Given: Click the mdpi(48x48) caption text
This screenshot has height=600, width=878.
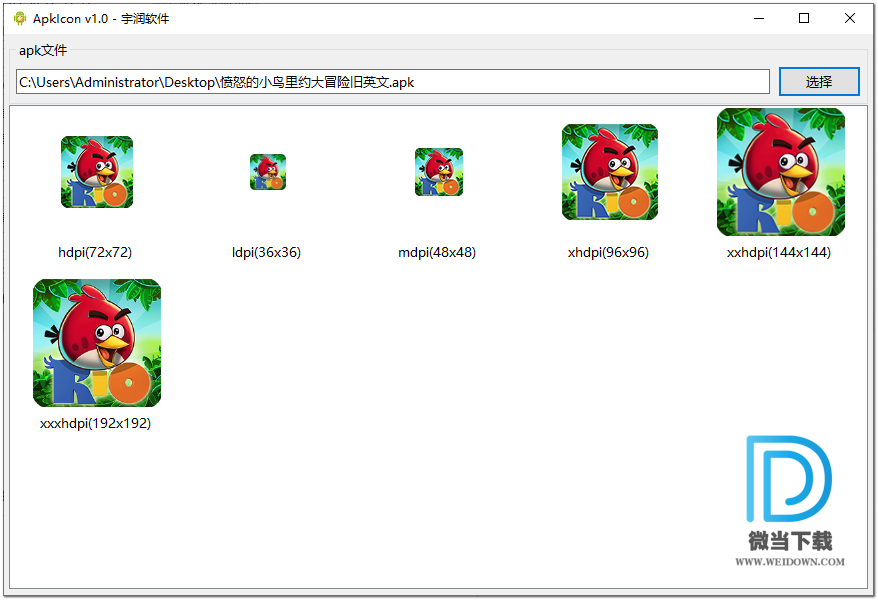Looking at the screenshot, I should pyautogui.click(x=437, y=253).
